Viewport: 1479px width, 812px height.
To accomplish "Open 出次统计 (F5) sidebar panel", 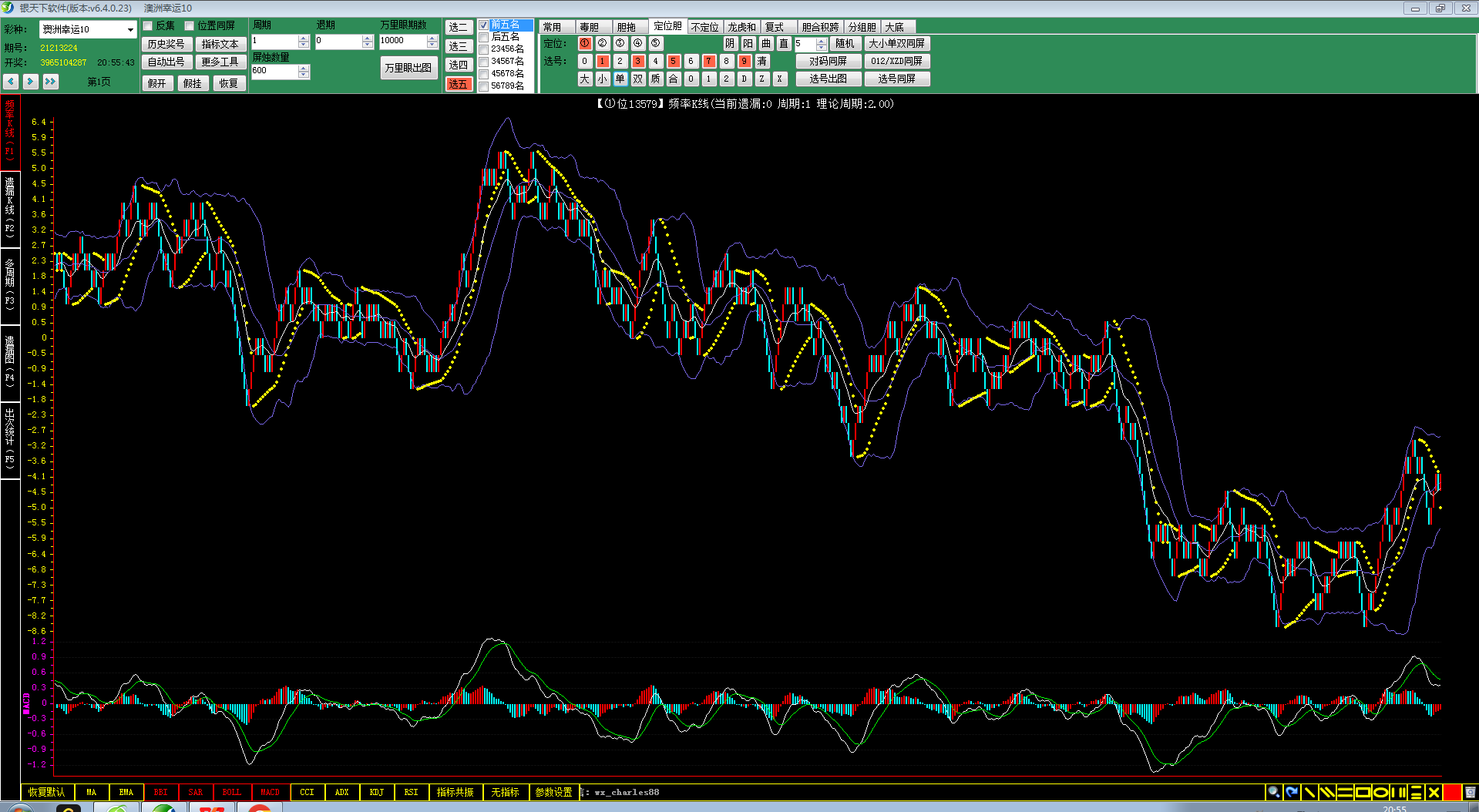I will (x=10, y=439).
